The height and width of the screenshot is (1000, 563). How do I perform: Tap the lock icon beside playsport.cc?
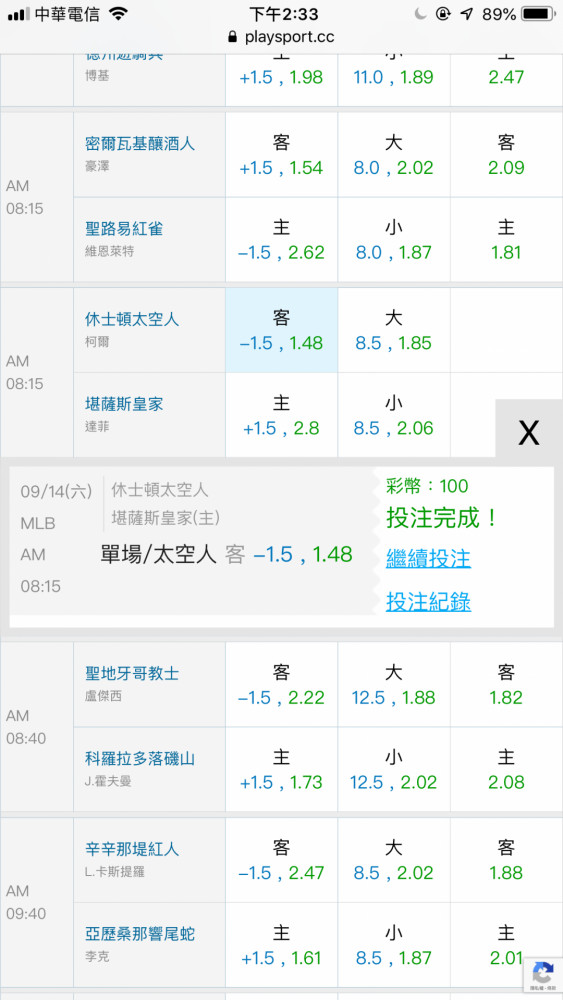coord(233,37)
